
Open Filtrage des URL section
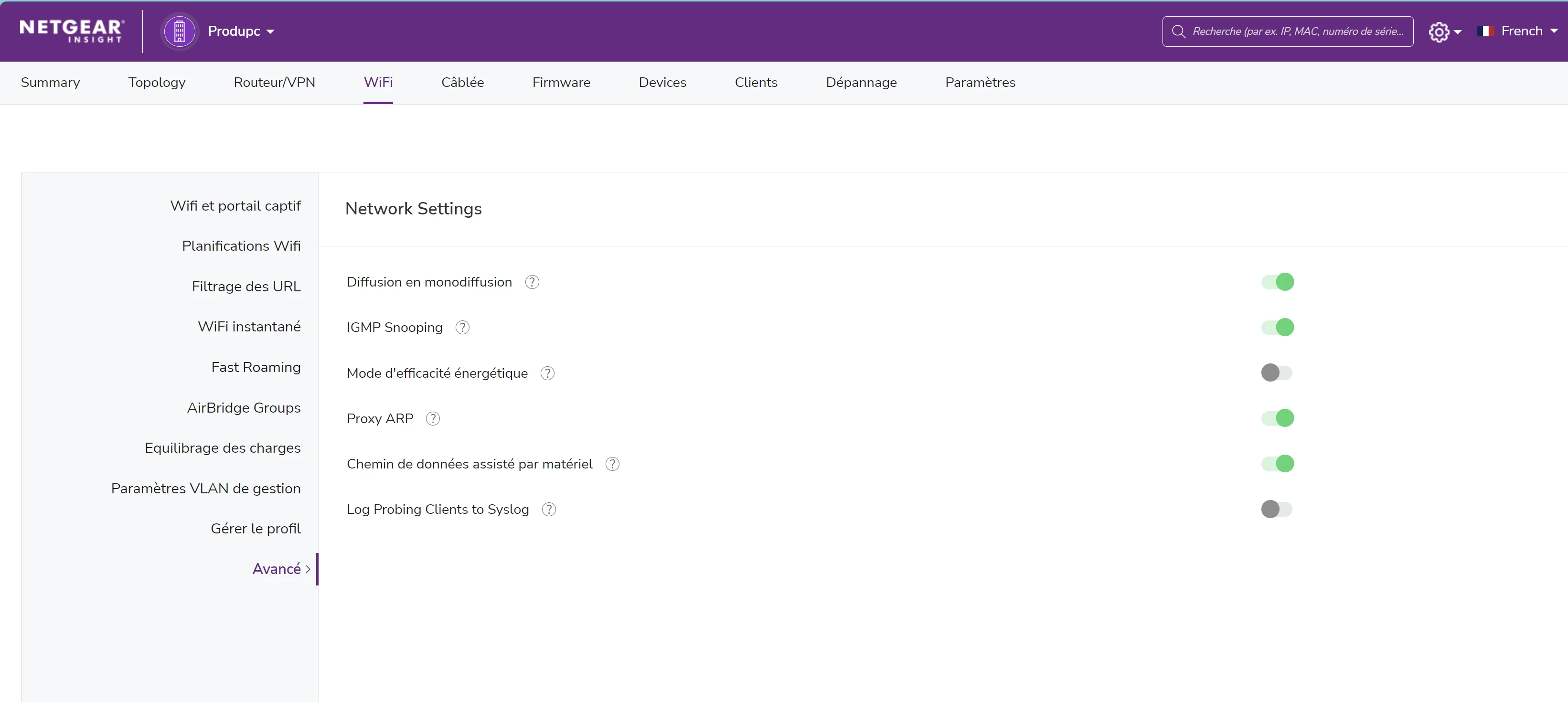pos(246,286)
